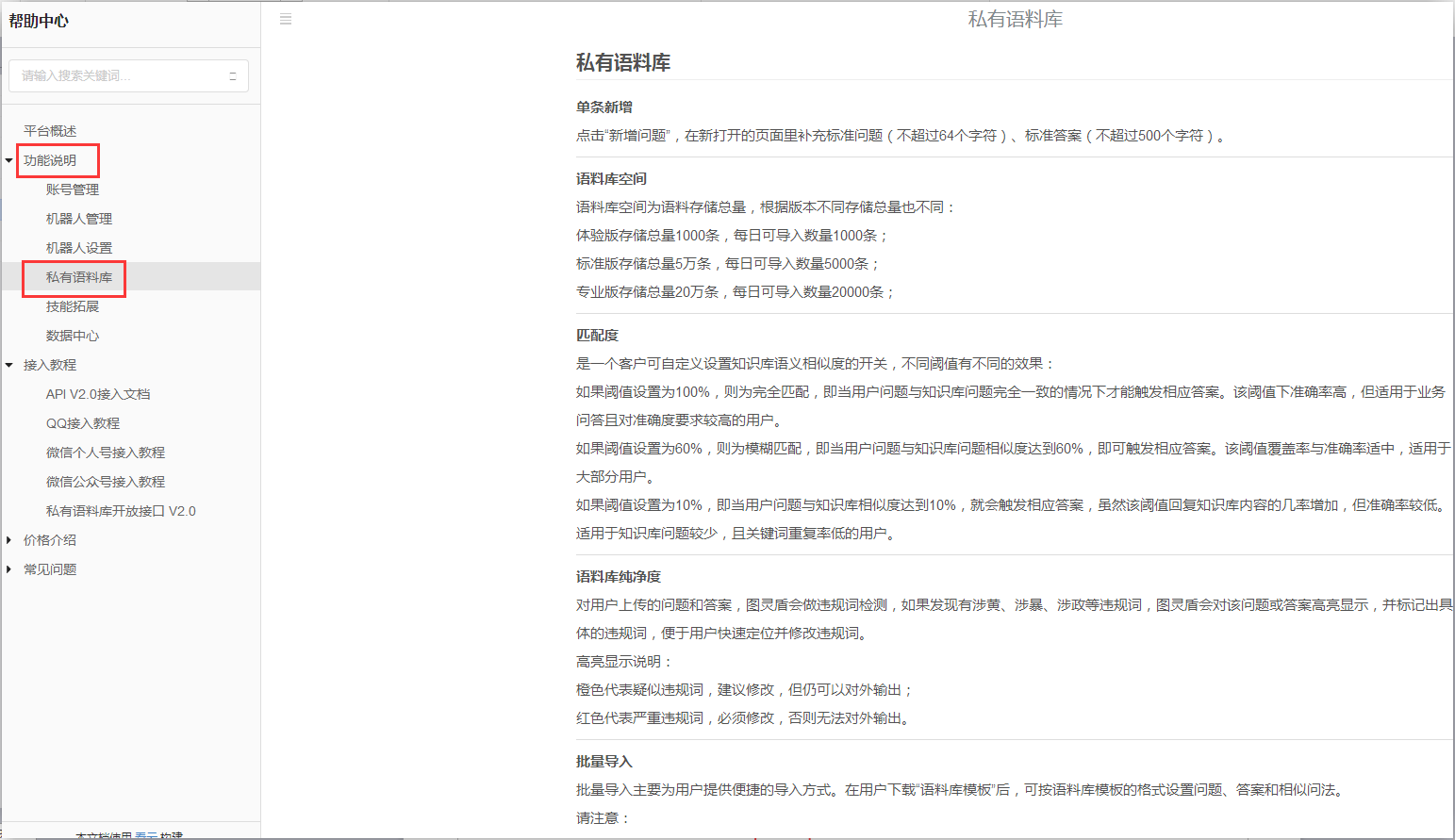
Task: Focus the search keyword input field
Action: coord(118,76)
